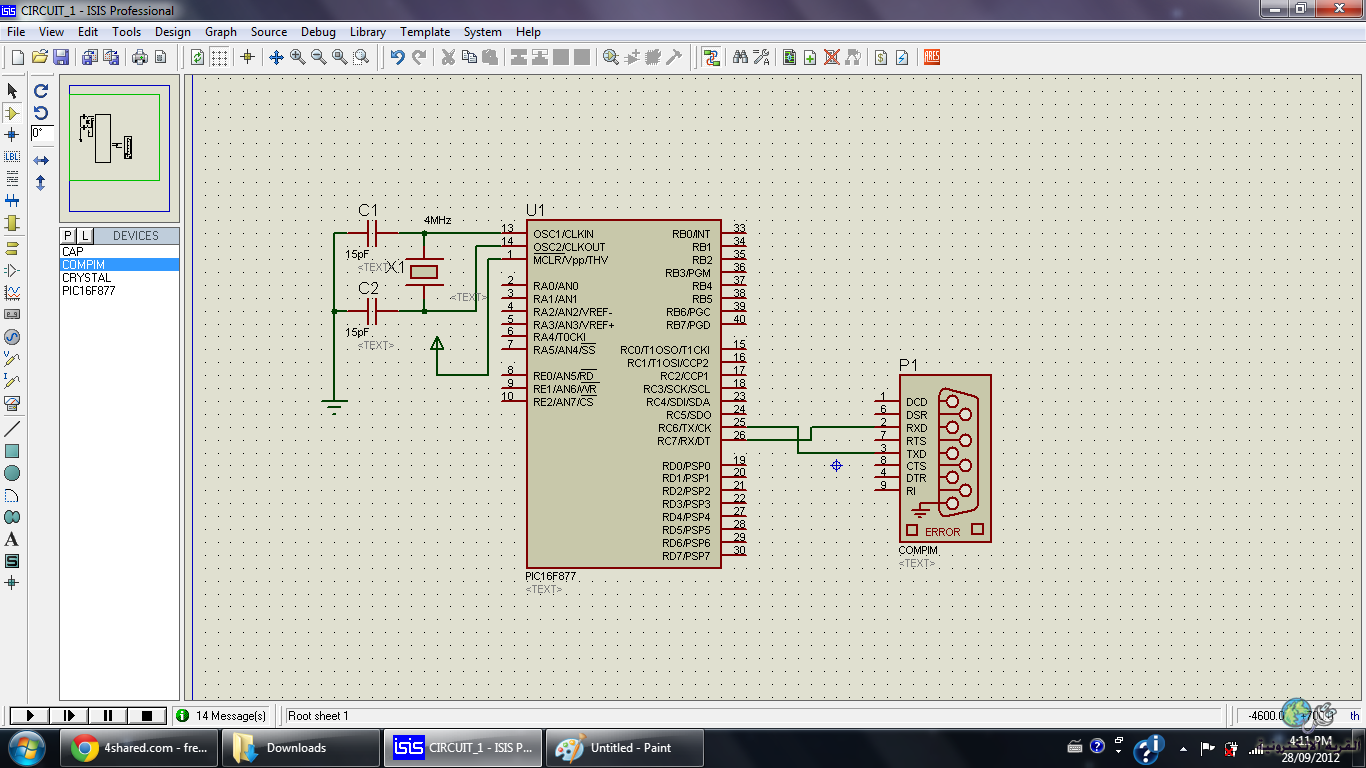Select the 2D Symbols (S) tool
1366x768 pixels.
tap(12, 561)
